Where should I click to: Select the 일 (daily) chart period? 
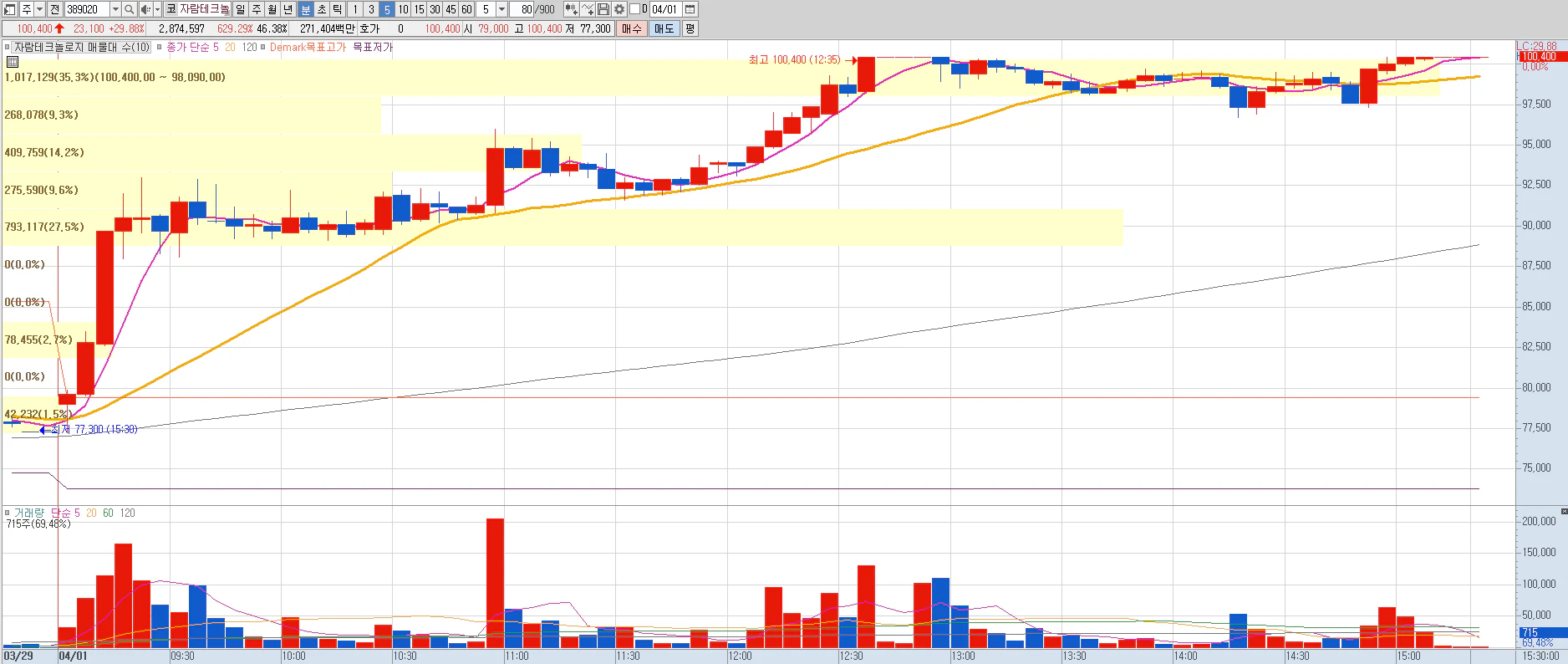(241, 9)
